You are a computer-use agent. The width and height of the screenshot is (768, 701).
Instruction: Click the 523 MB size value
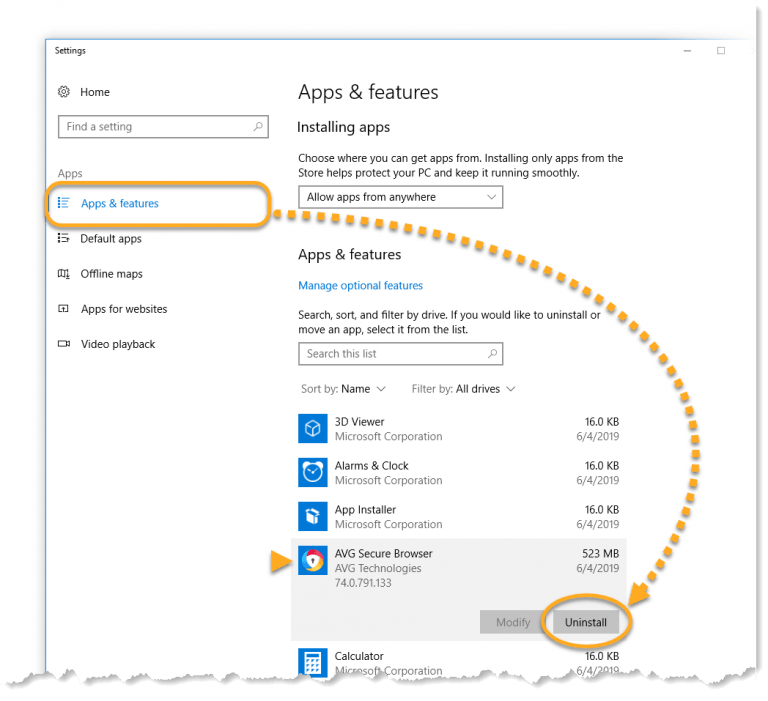600,554
